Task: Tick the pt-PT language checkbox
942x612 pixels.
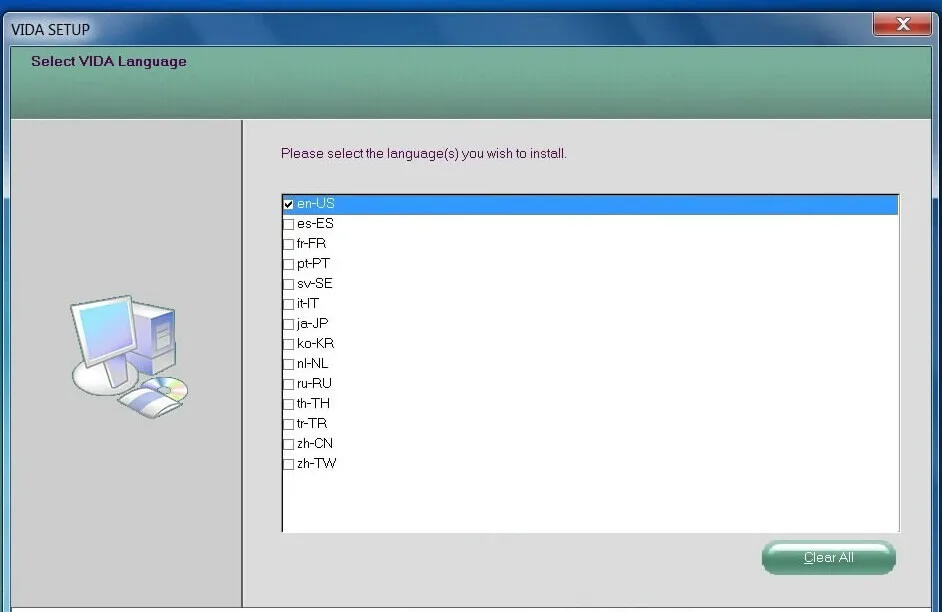Action: pyautogui.click(x=288, y=264)
